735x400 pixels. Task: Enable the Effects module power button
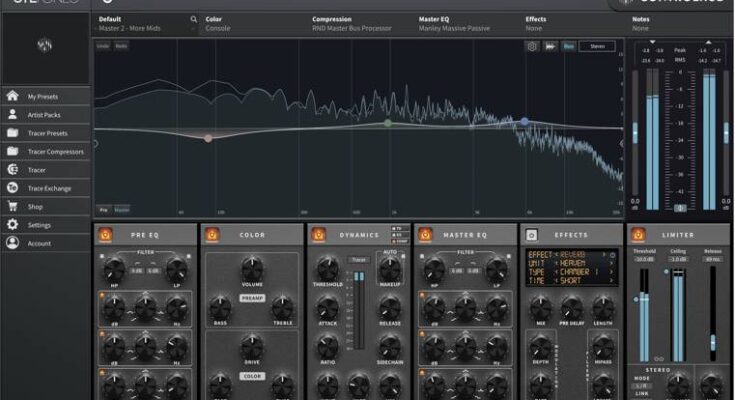coord(532,234)
